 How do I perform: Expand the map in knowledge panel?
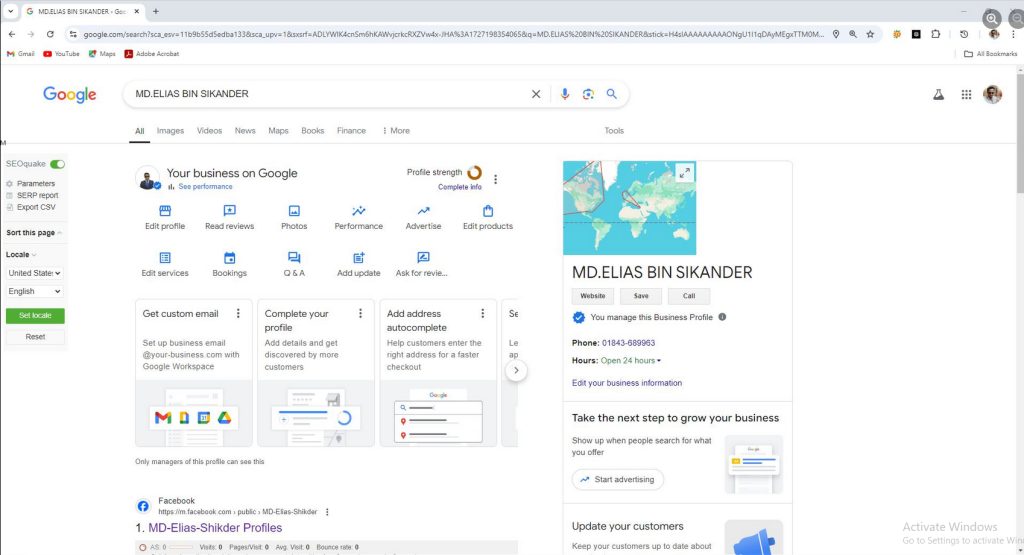pyautogui.click(x=684, y=173)
